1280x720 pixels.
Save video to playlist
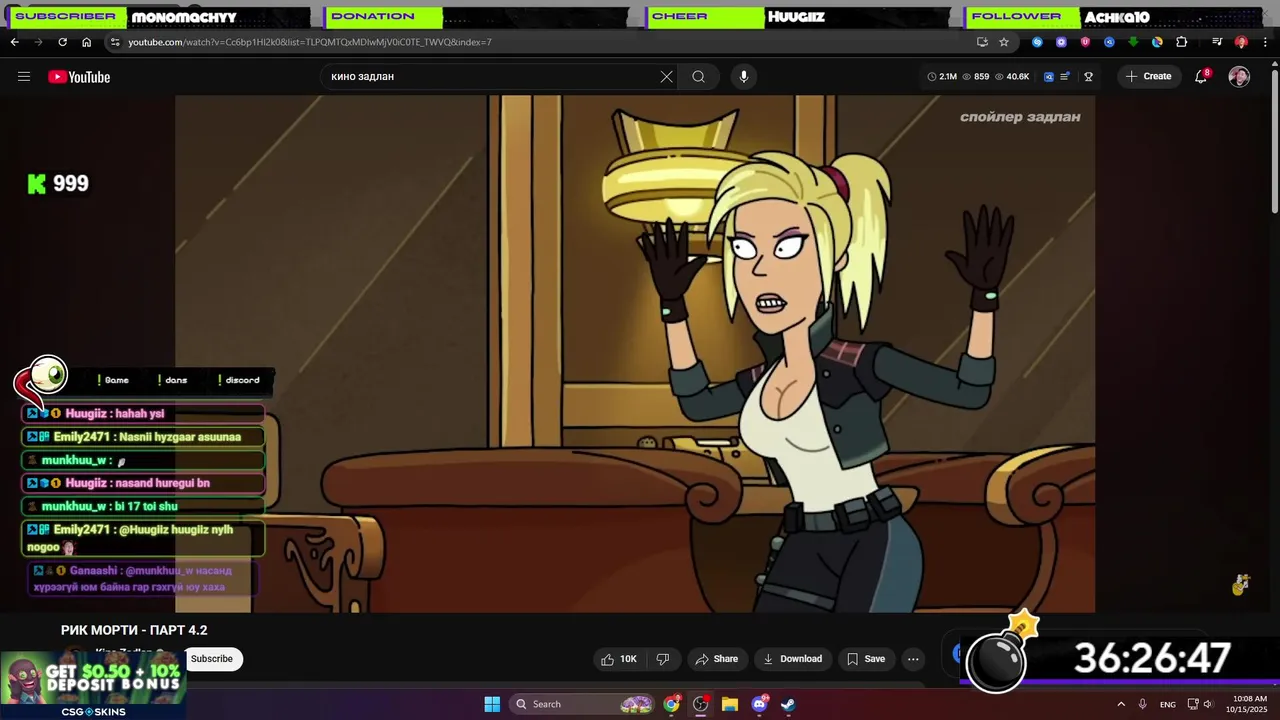(x=866, y=659)
